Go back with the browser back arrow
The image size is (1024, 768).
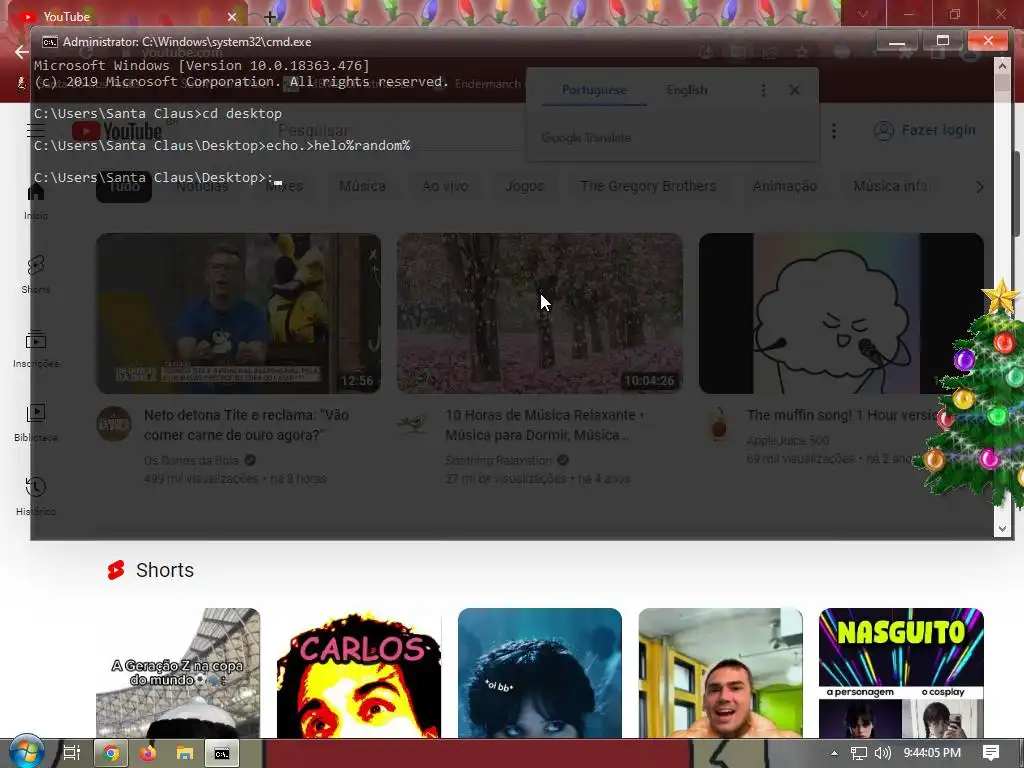[x=21, y=52]
